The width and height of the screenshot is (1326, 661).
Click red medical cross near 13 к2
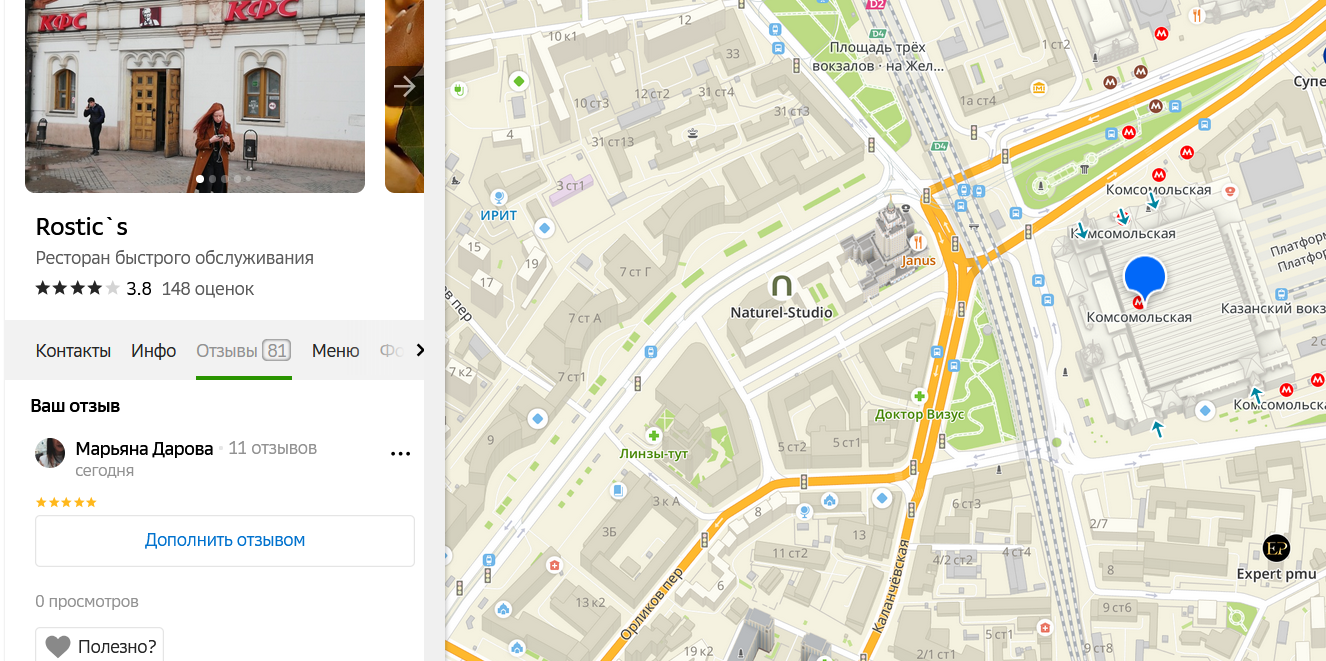554,566
